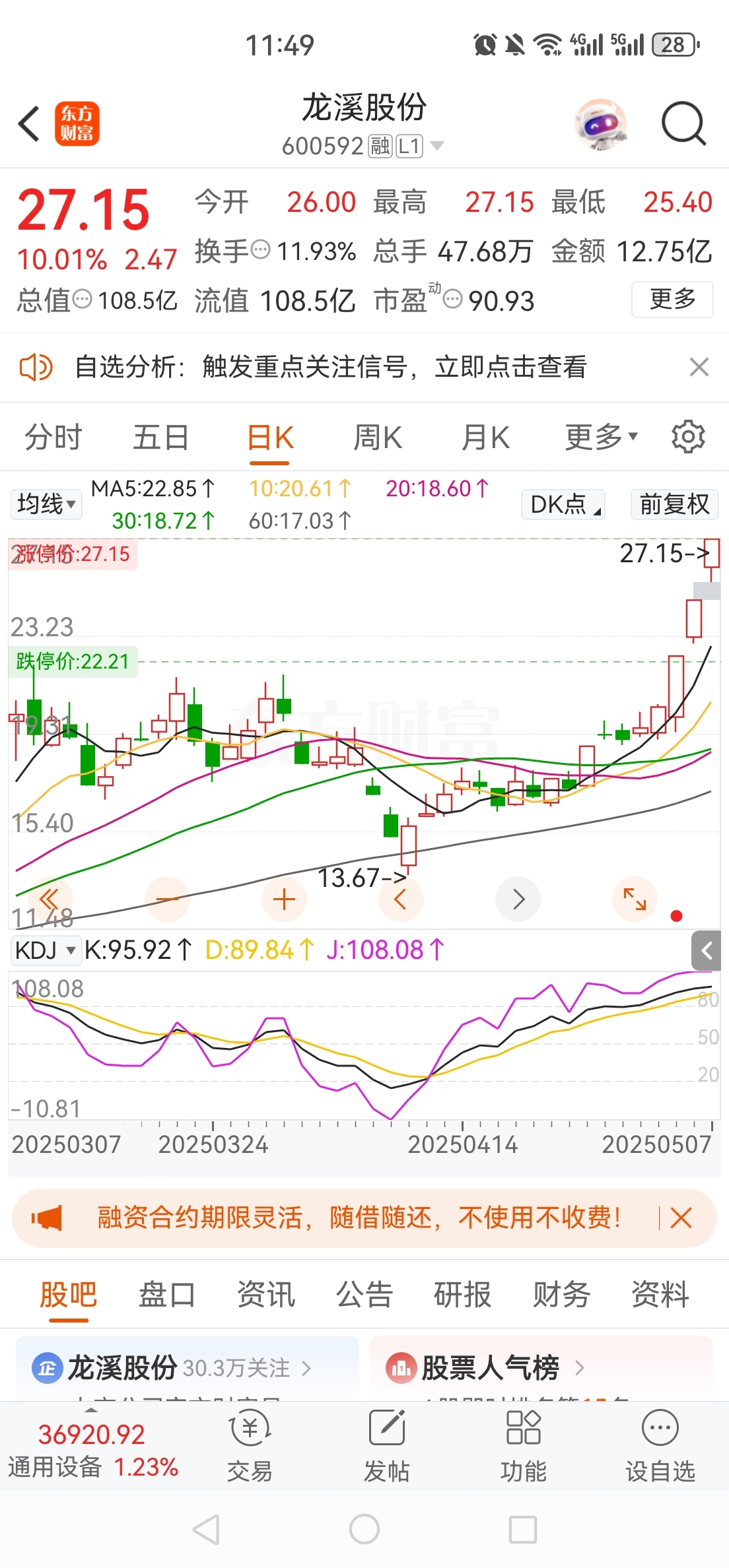Go back using the top-left arrow
The height and width of the screenshot is (1568, 729).
[29, 123]
